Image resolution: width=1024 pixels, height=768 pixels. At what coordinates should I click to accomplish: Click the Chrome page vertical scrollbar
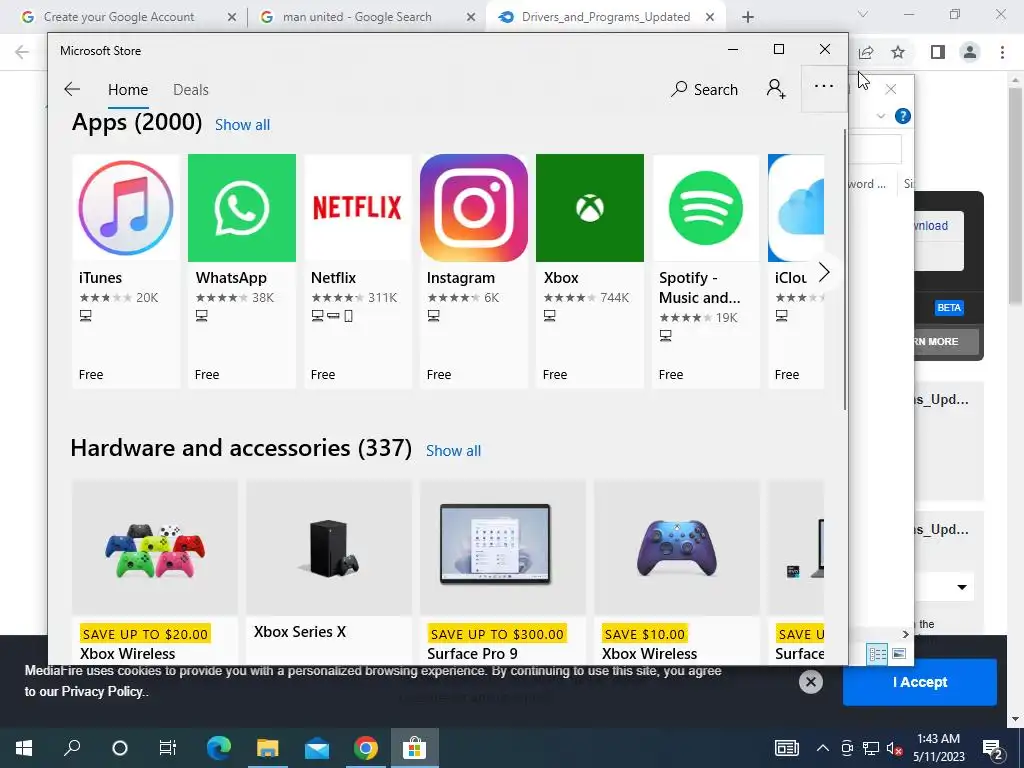pyautogui.click(x=1015, y=196)
